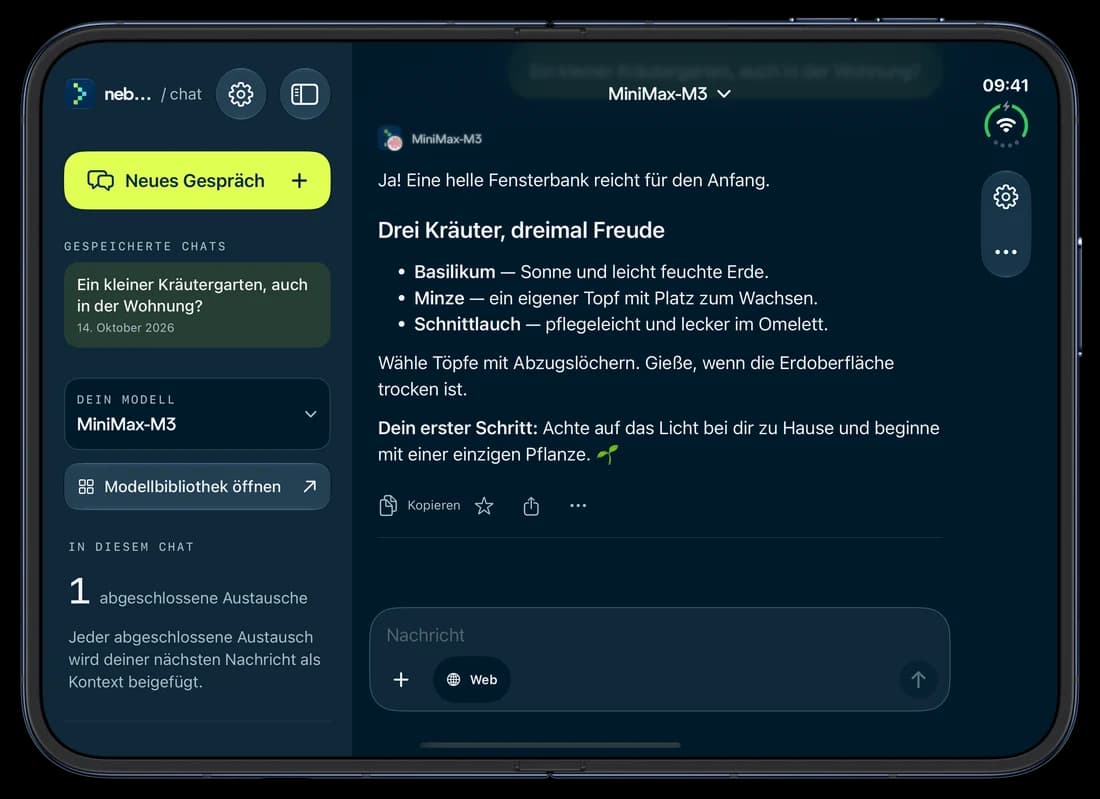Focus the Nachricht message field
This screenshot has width=1100, height=799.
pyautogui.click(x=659, y=635)
